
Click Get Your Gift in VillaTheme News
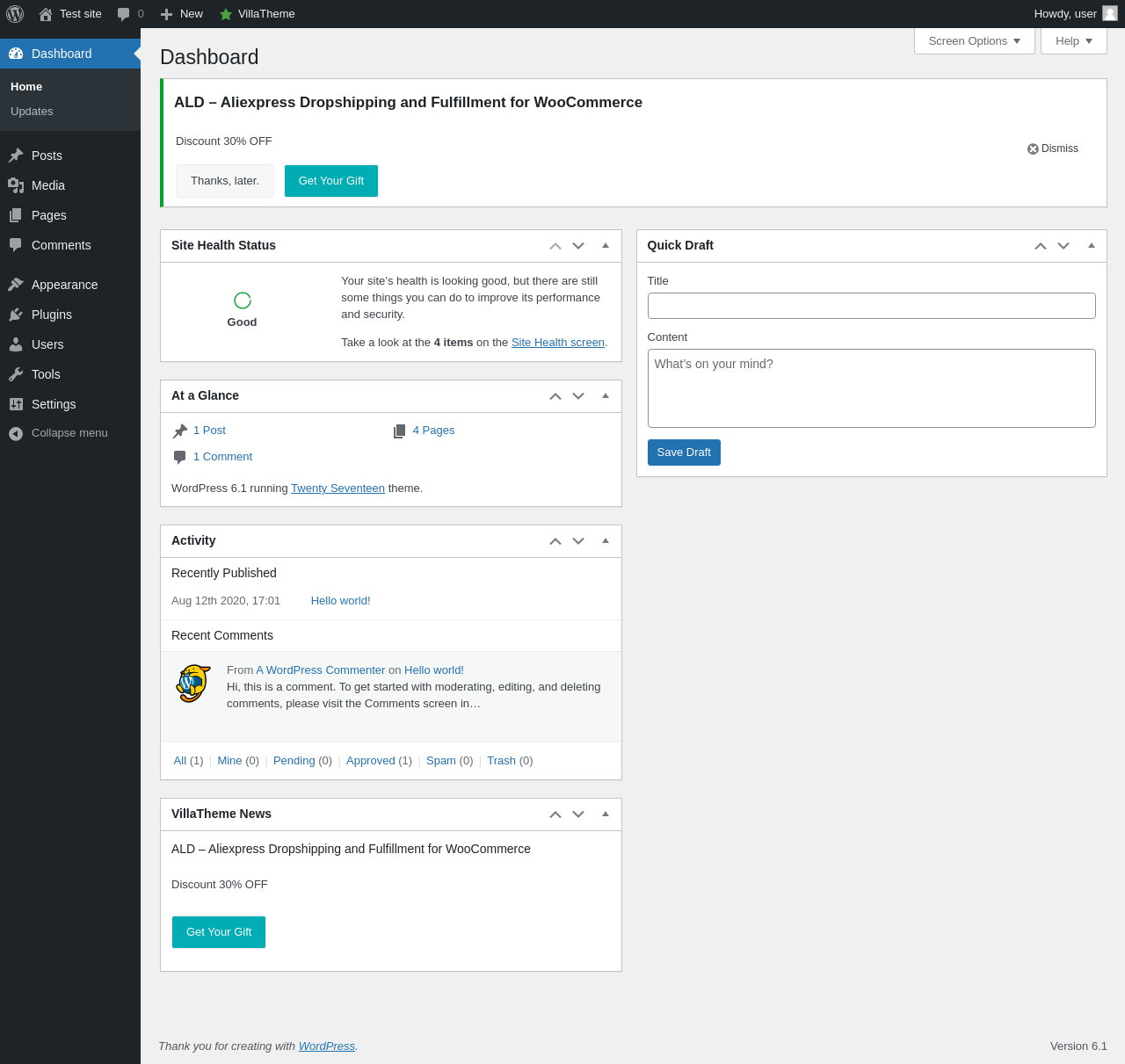219,932
